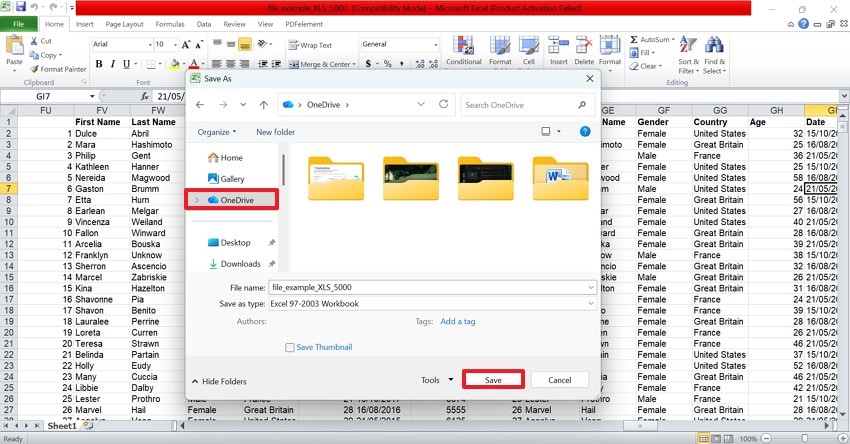Viewport: 850px width, 444px height.
Task: Click the fill color bucket icon
Action: tap(175, 64)
